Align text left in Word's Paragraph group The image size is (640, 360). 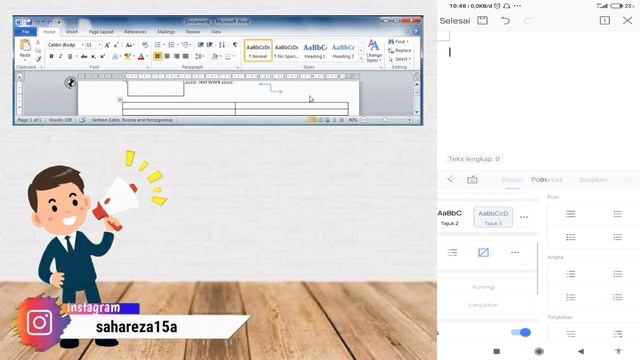[x=158, y=56]
